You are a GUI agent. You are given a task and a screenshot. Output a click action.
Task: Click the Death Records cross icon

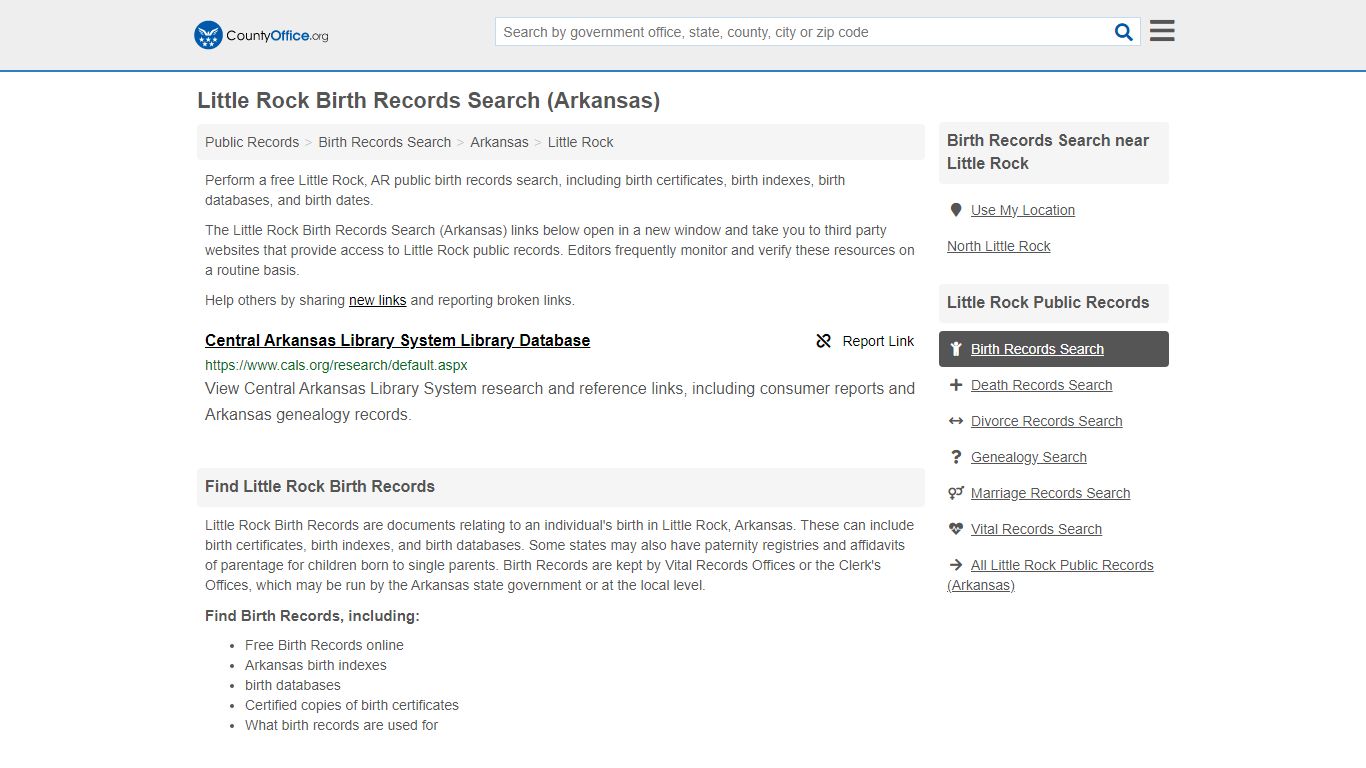coord(956,385)
